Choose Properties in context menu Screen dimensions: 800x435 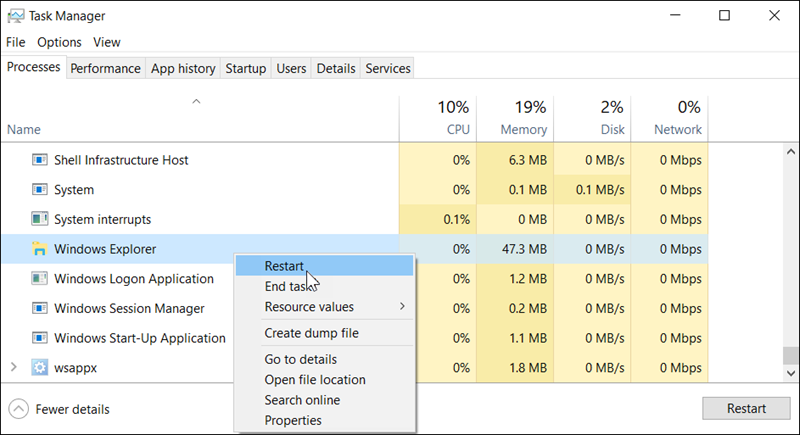tap(324, 420)
